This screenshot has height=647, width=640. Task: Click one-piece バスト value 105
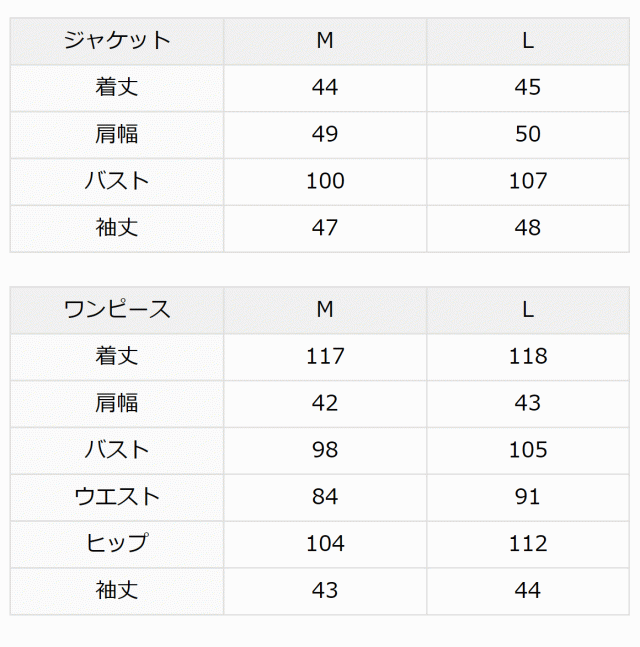point(528,450)
